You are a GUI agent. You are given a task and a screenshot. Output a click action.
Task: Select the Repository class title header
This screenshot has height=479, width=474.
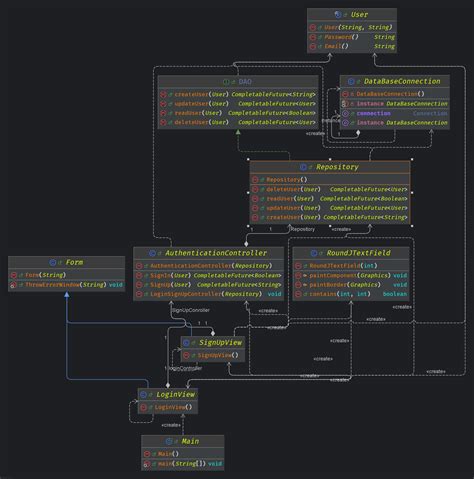click(x=330, y=167)
